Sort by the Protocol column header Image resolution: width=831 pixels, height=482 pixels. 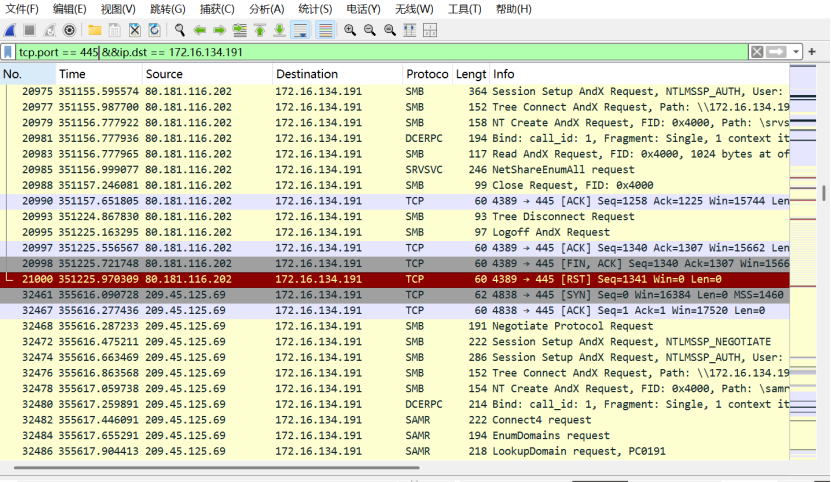427,74
